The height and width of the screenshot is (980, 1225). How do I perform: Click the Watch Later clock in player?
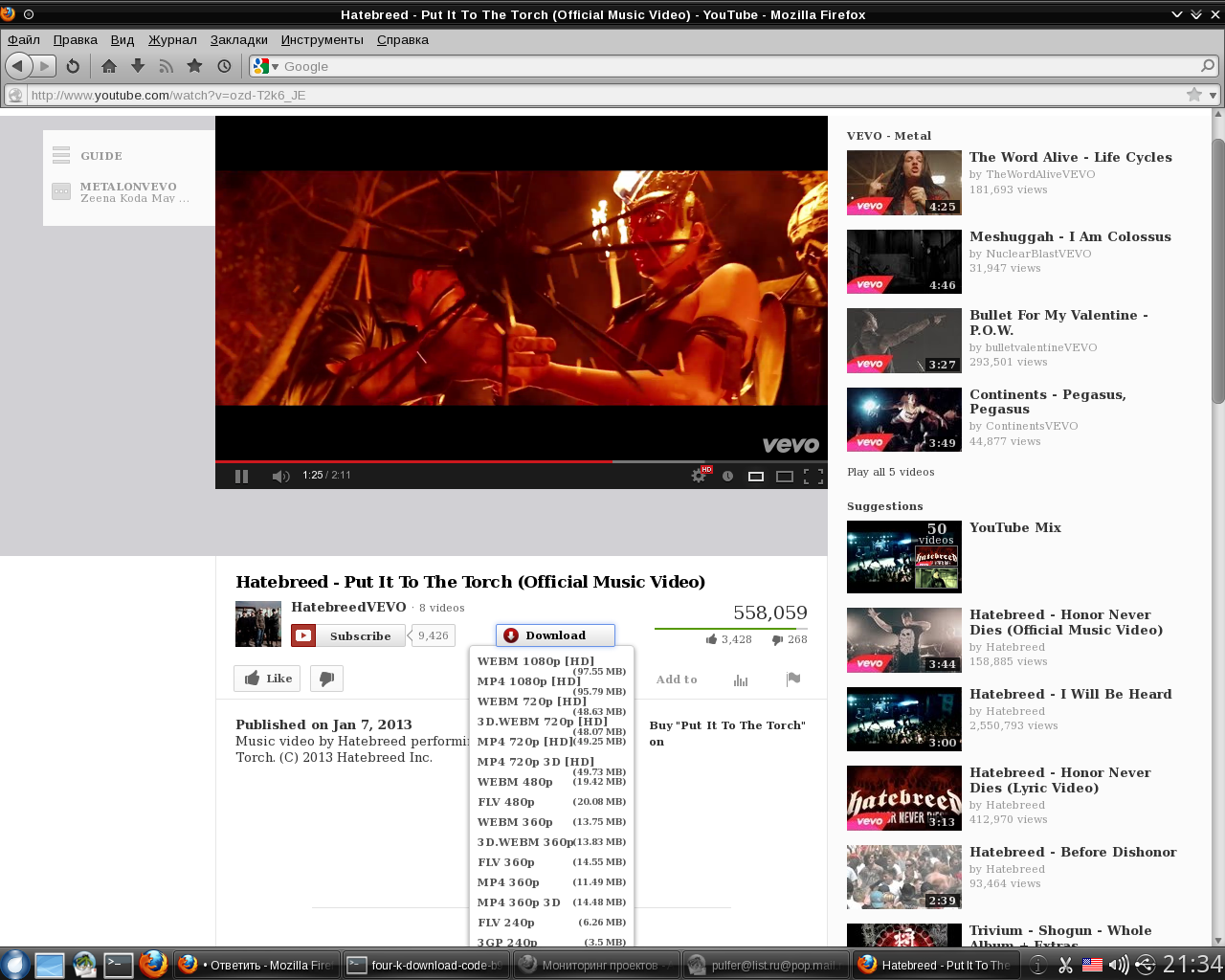pyautogui.click(x=727, y=476)
